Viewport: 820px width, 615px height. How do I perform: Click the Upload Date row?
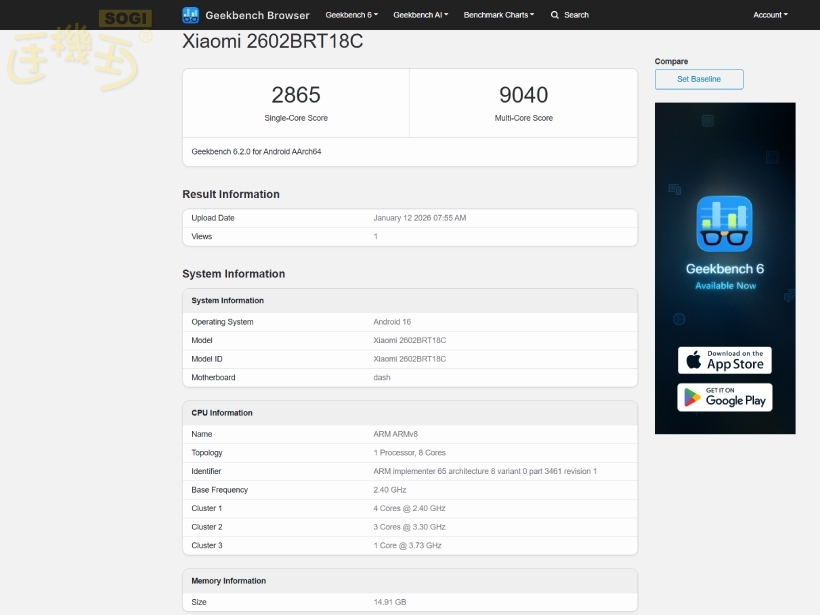point(409,218)
